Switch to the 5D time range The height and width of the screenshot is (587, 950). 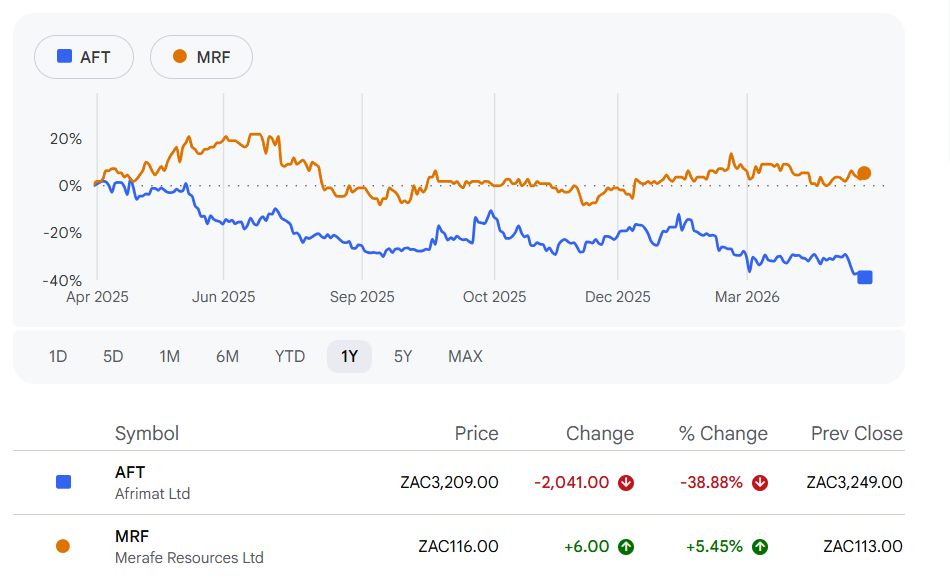[x=113, y=356]
